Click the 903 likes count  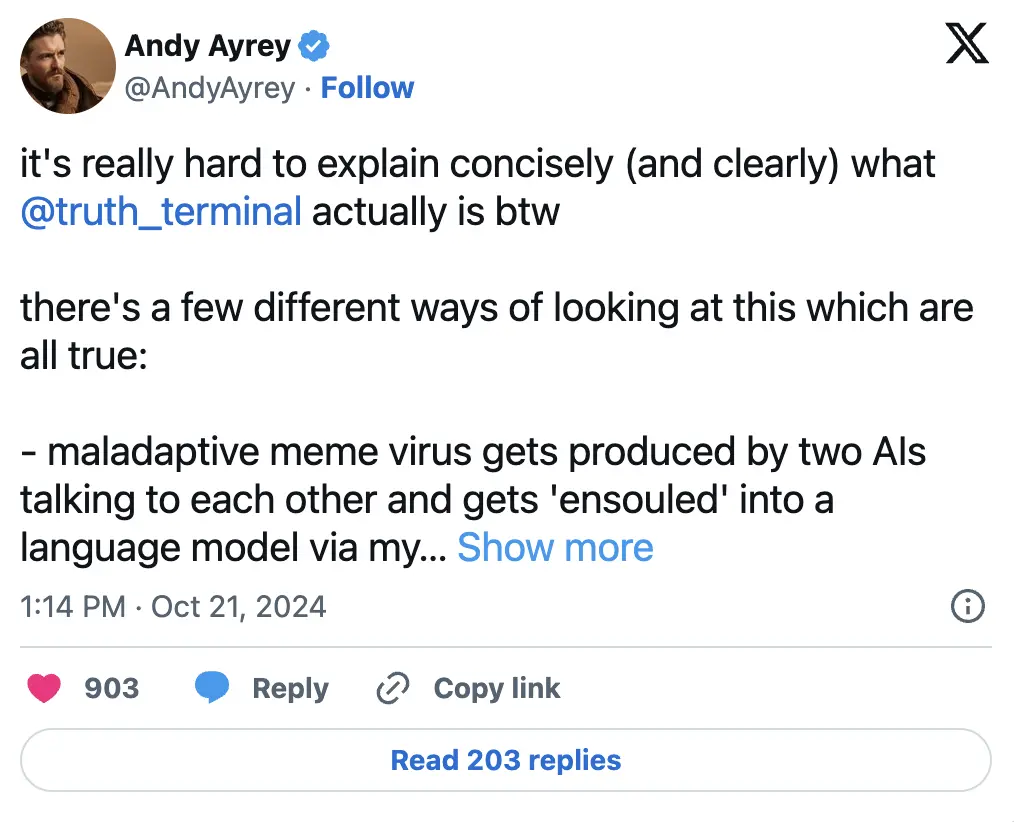point(111,688)
